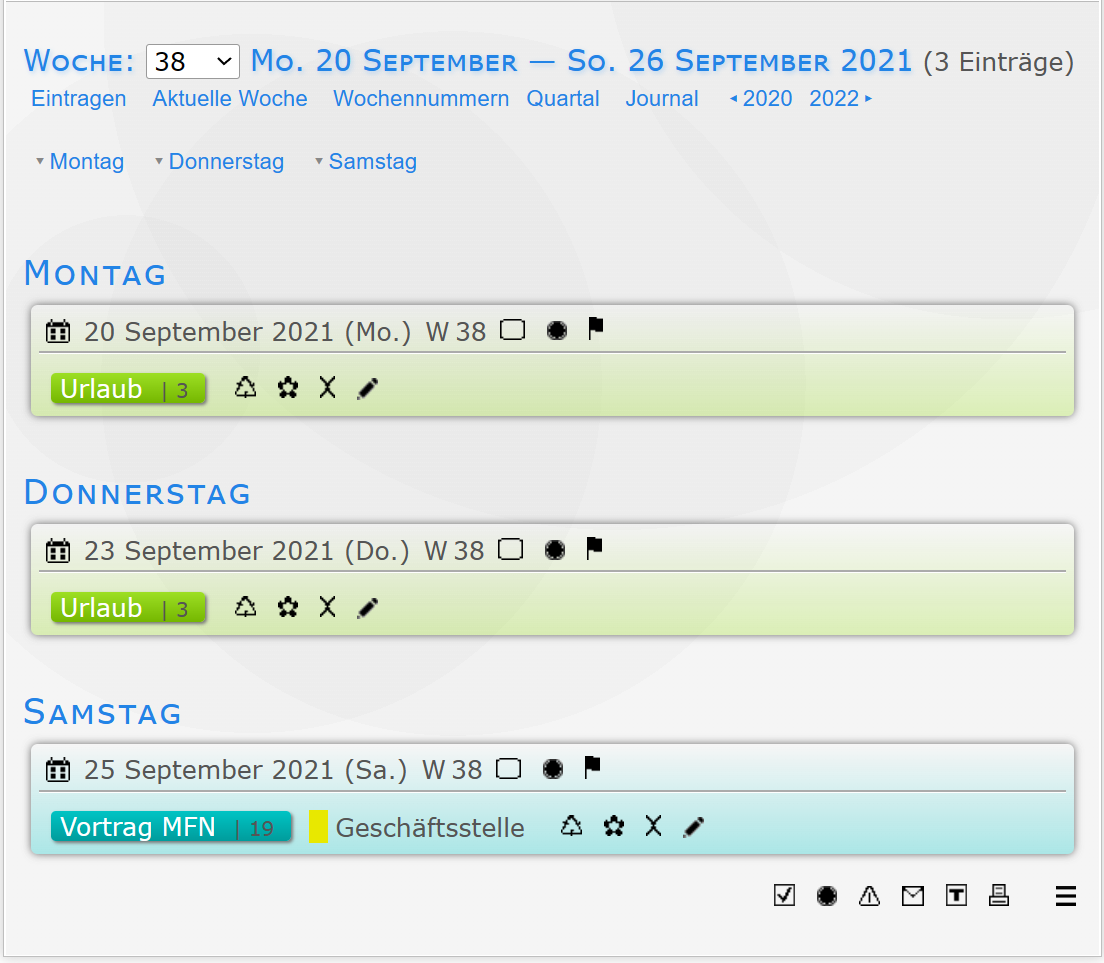Click the calendar icon for 23 September

pyautogui.click(x=58, y=550)
